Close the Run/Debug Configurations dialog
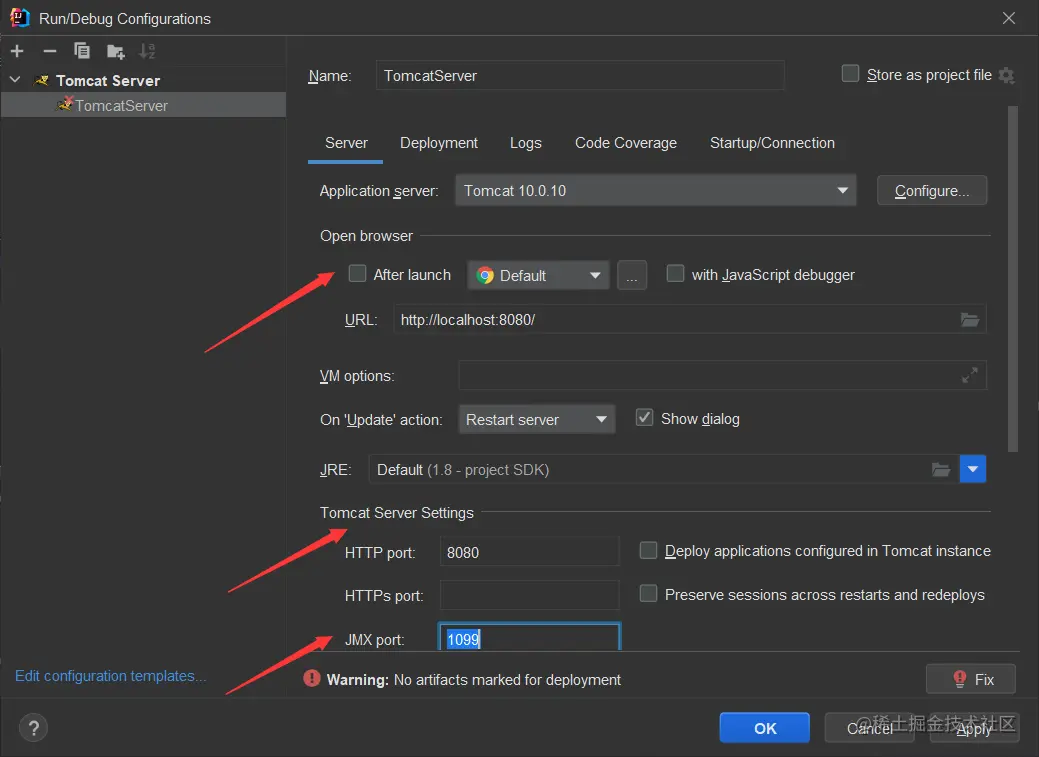The height and width of the screenshot is (757, 1039). tap(1009, 18)
